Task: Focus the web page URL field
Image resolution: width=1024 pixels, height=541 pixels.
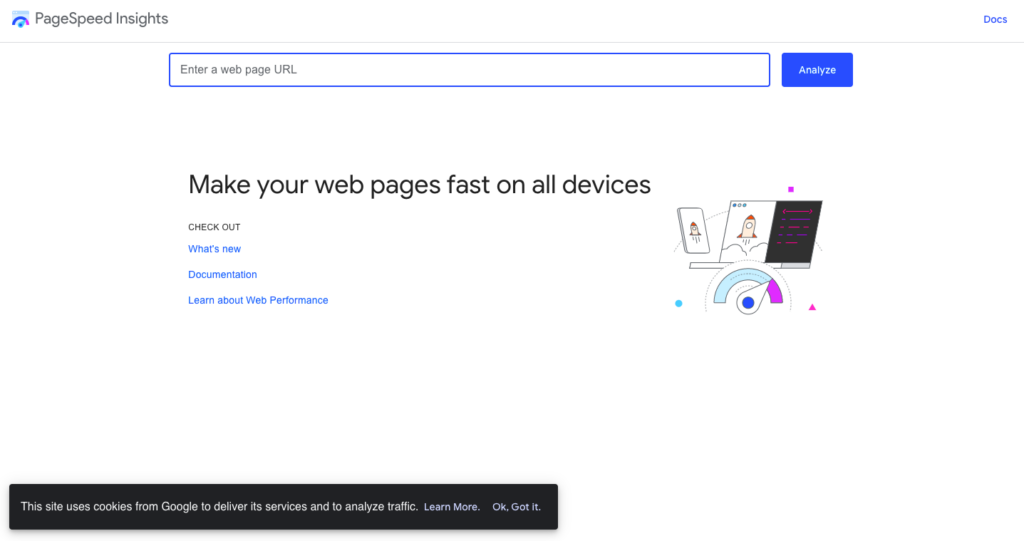Action: [469, 70]
